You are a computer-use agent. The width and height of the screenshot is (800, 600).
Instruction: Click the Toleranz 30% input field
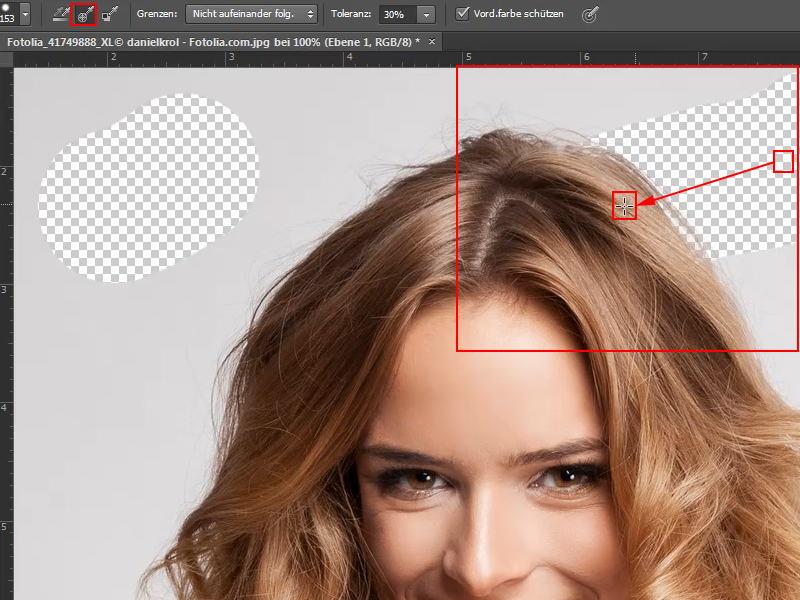[397, 15]
